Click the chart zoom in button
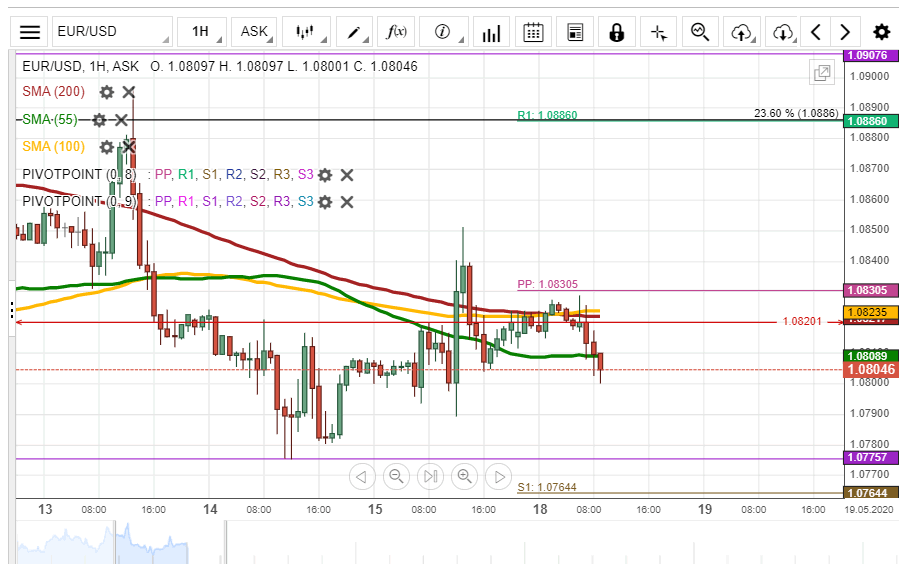This screenshot has height=568, width=905. tap(465, 477)
